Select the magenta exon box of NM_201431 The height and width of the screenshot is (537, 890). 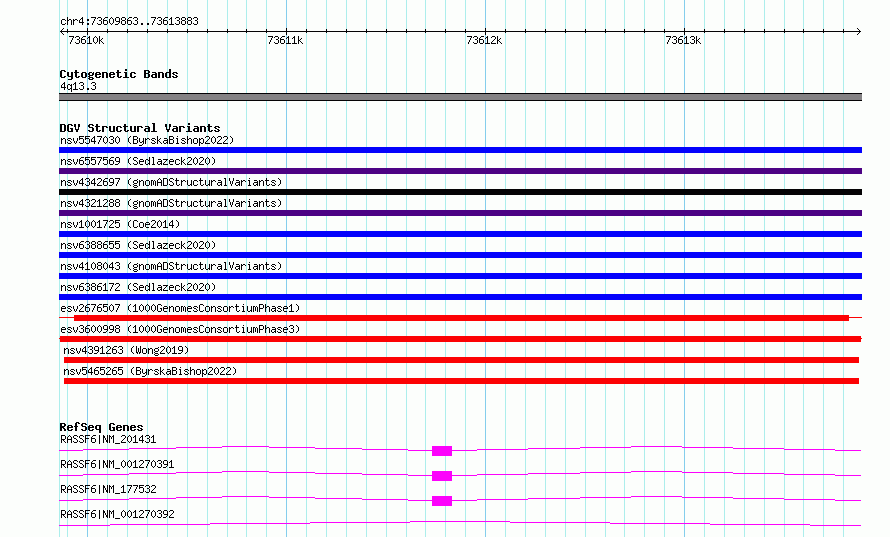coord(442,451)
